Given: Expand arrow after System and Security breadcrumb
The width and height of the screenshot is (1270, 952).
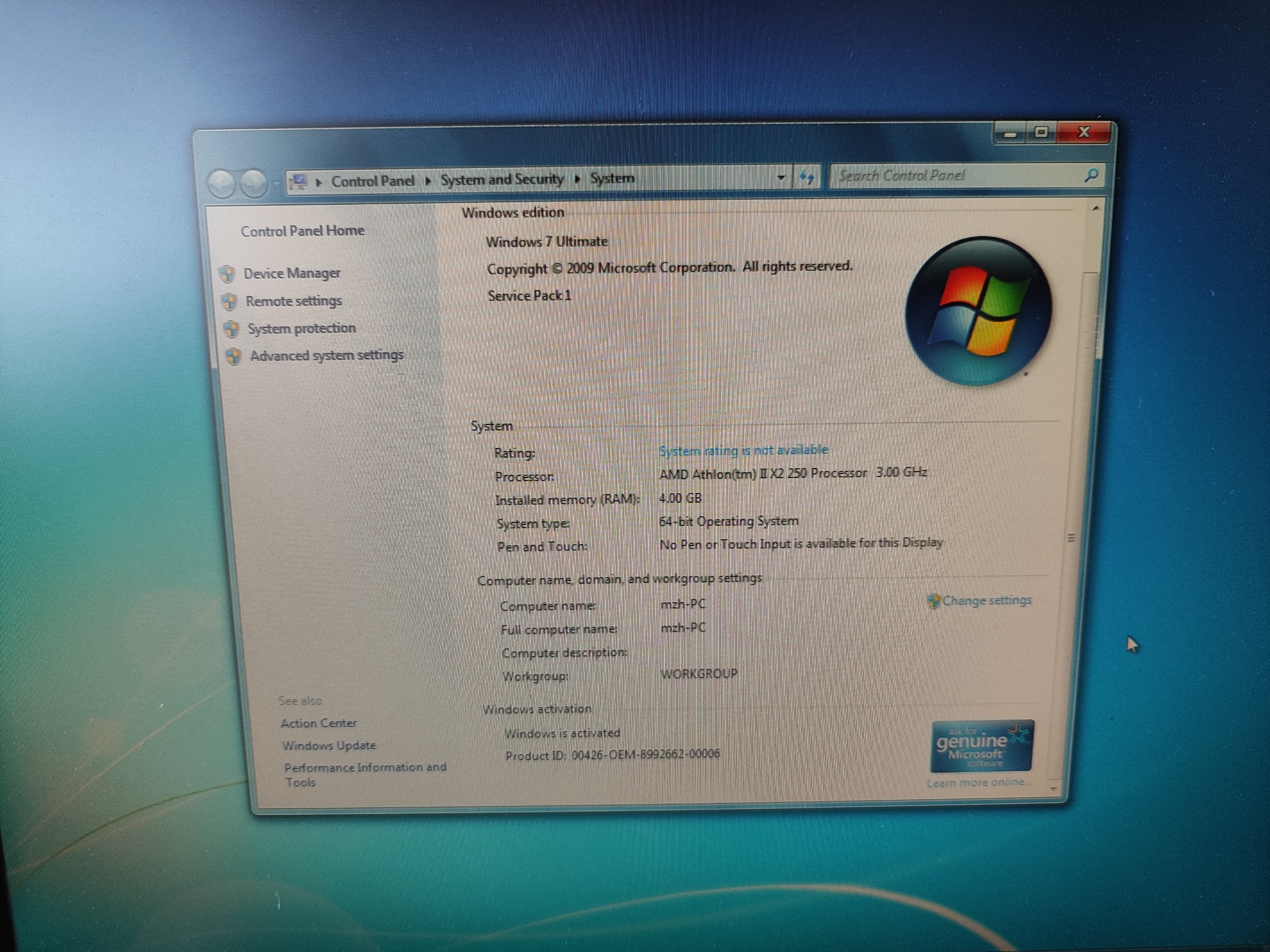Looking at the screenshot, I should tap(577, 179).
